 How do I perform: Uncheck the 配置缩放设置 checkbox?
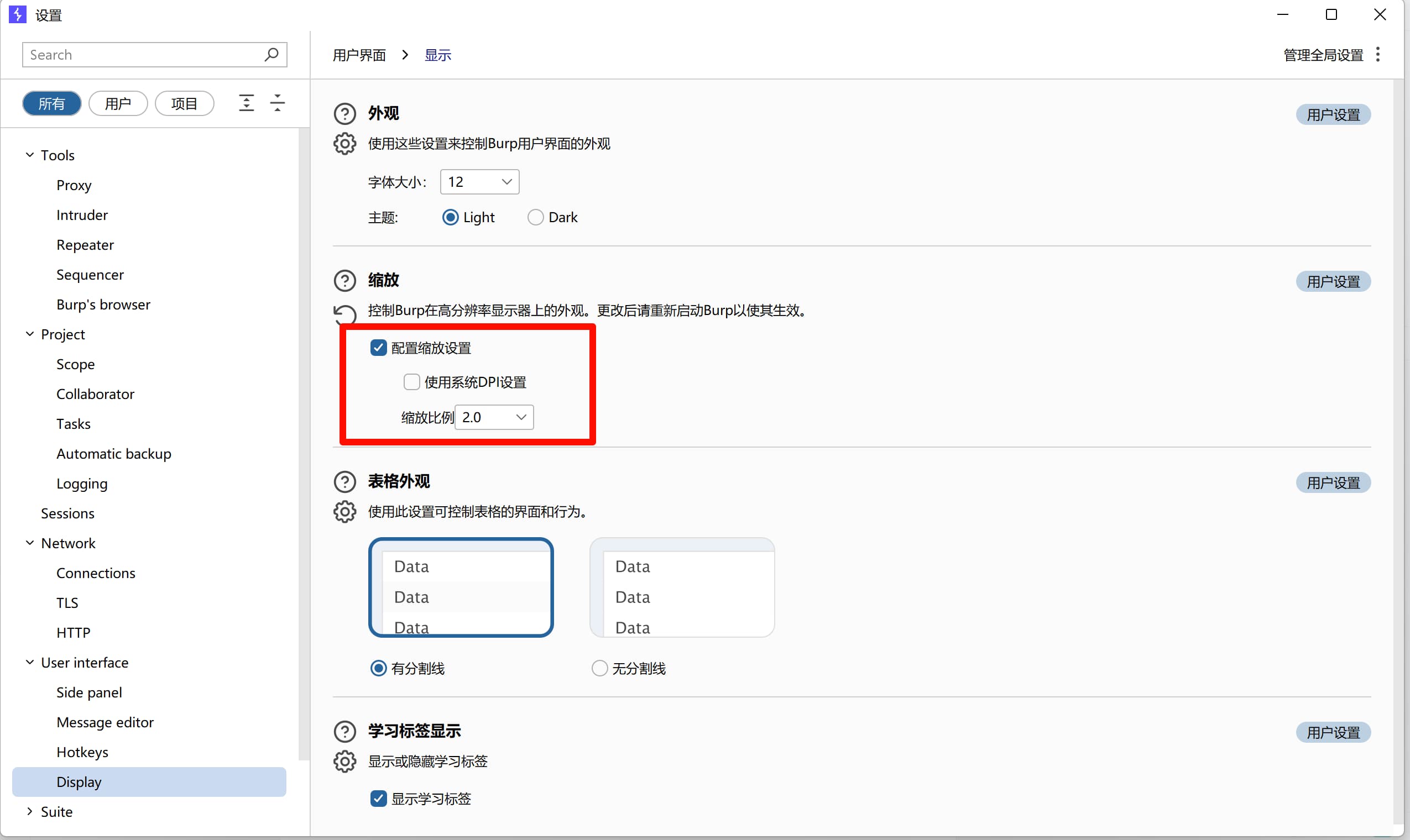click(378, 348)
